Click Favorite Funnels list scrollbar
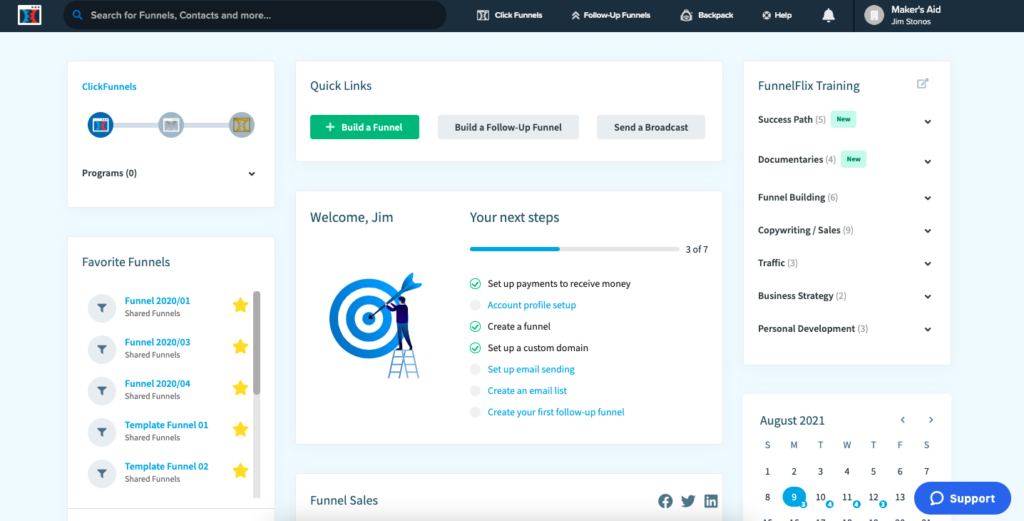The image size is (1024, 521). coord(257,343)
